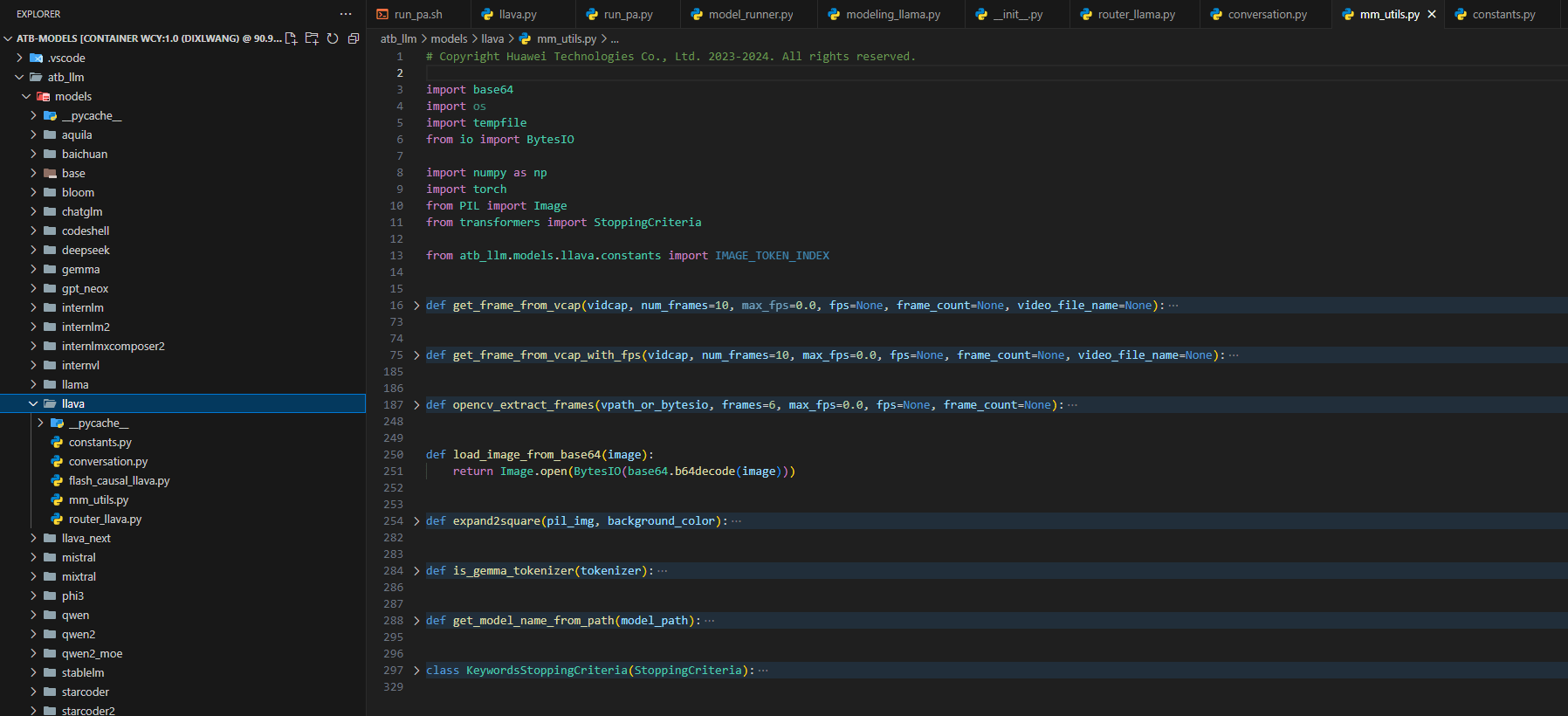Expand the internlm2 folder
1568x716 pixels.
(33, 327)
